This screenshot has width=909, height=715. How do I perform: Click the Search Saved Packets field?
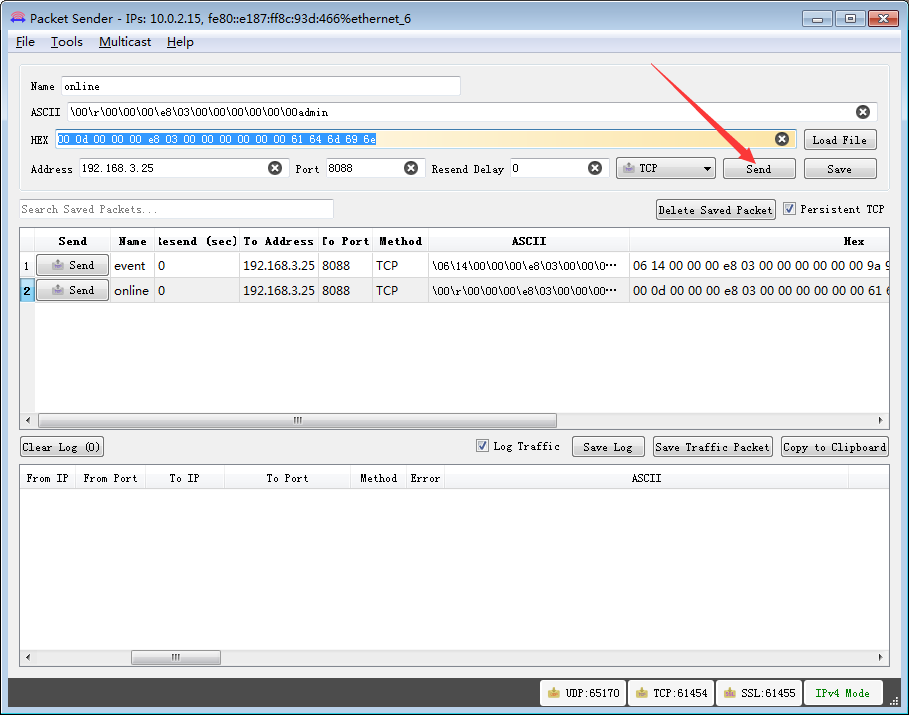(x=176, y=209)
